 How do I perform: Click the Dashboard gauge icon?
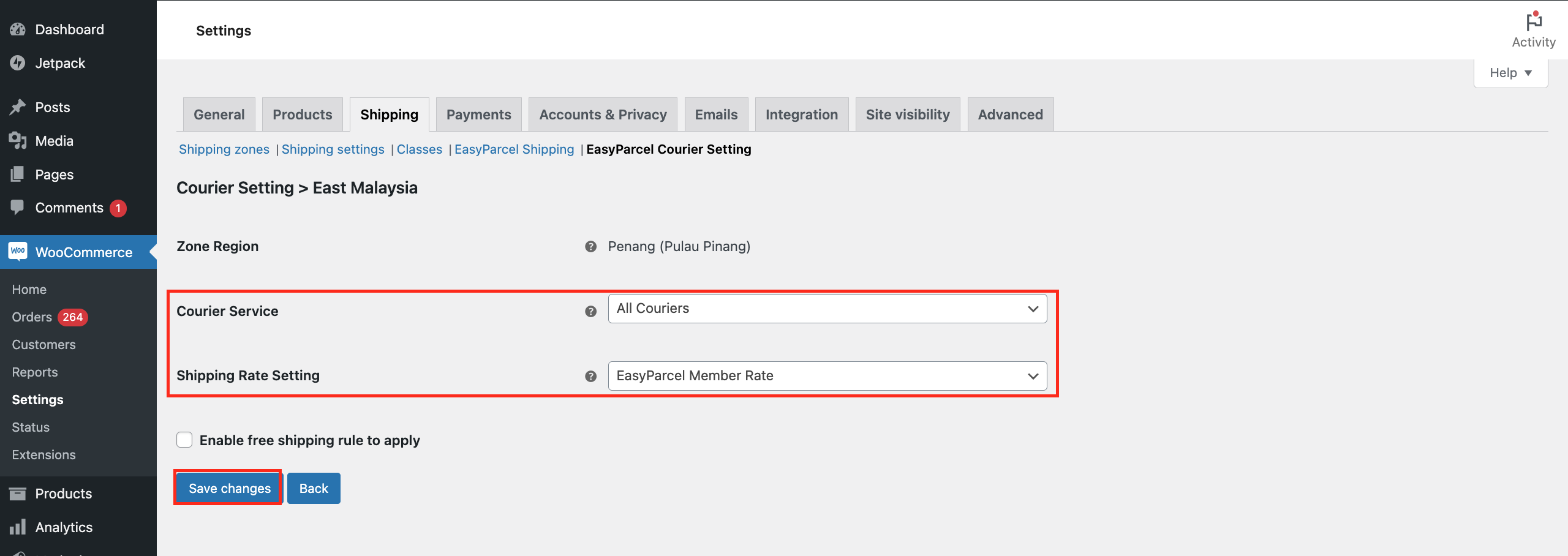point(18,29)
